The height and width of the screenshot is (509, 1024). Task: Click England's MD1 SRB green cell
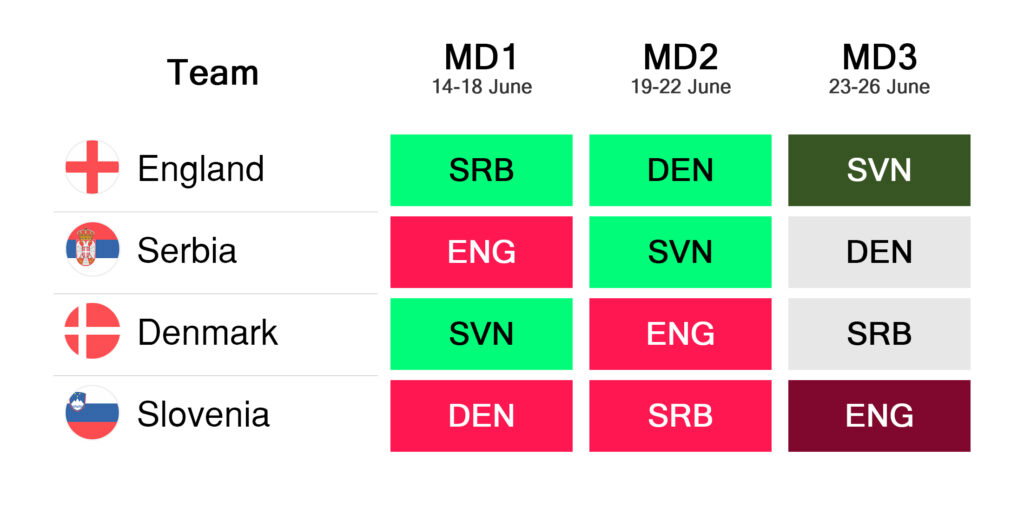pyautogui.click(x=481, y=170)
